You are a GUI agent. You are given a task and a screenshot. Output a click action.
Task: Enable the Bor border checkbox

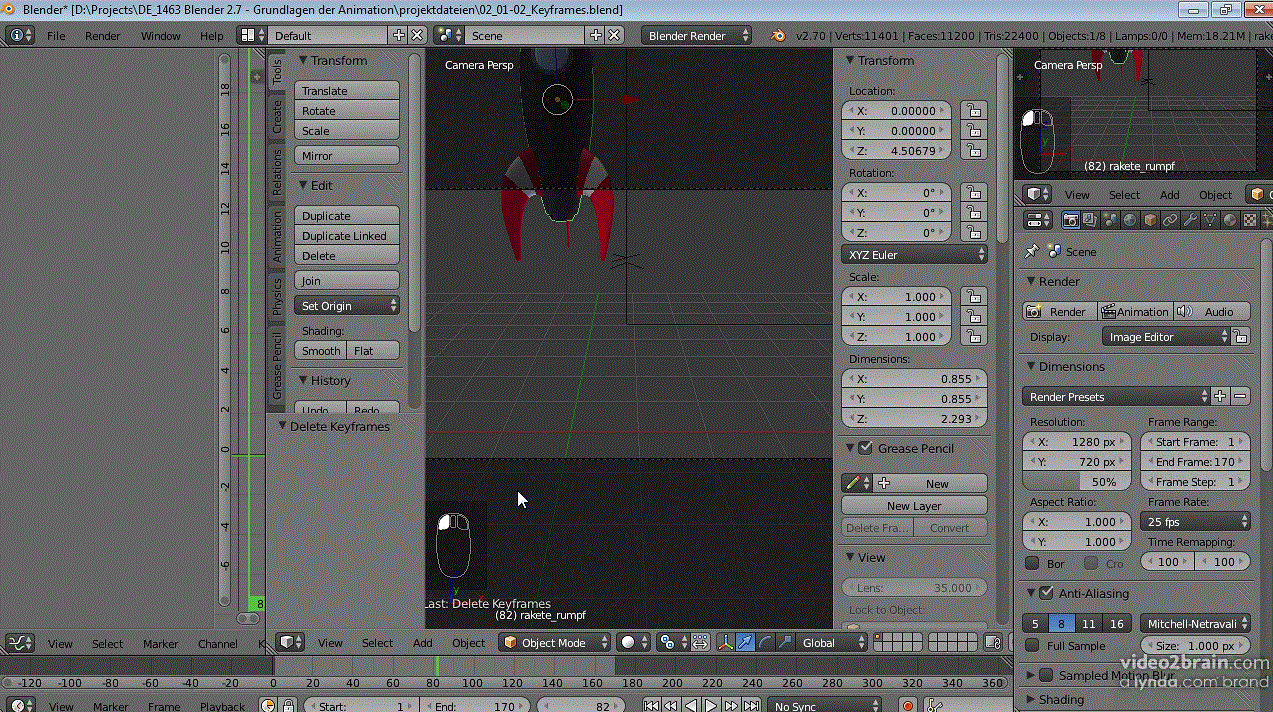(x=1032, y=563)
